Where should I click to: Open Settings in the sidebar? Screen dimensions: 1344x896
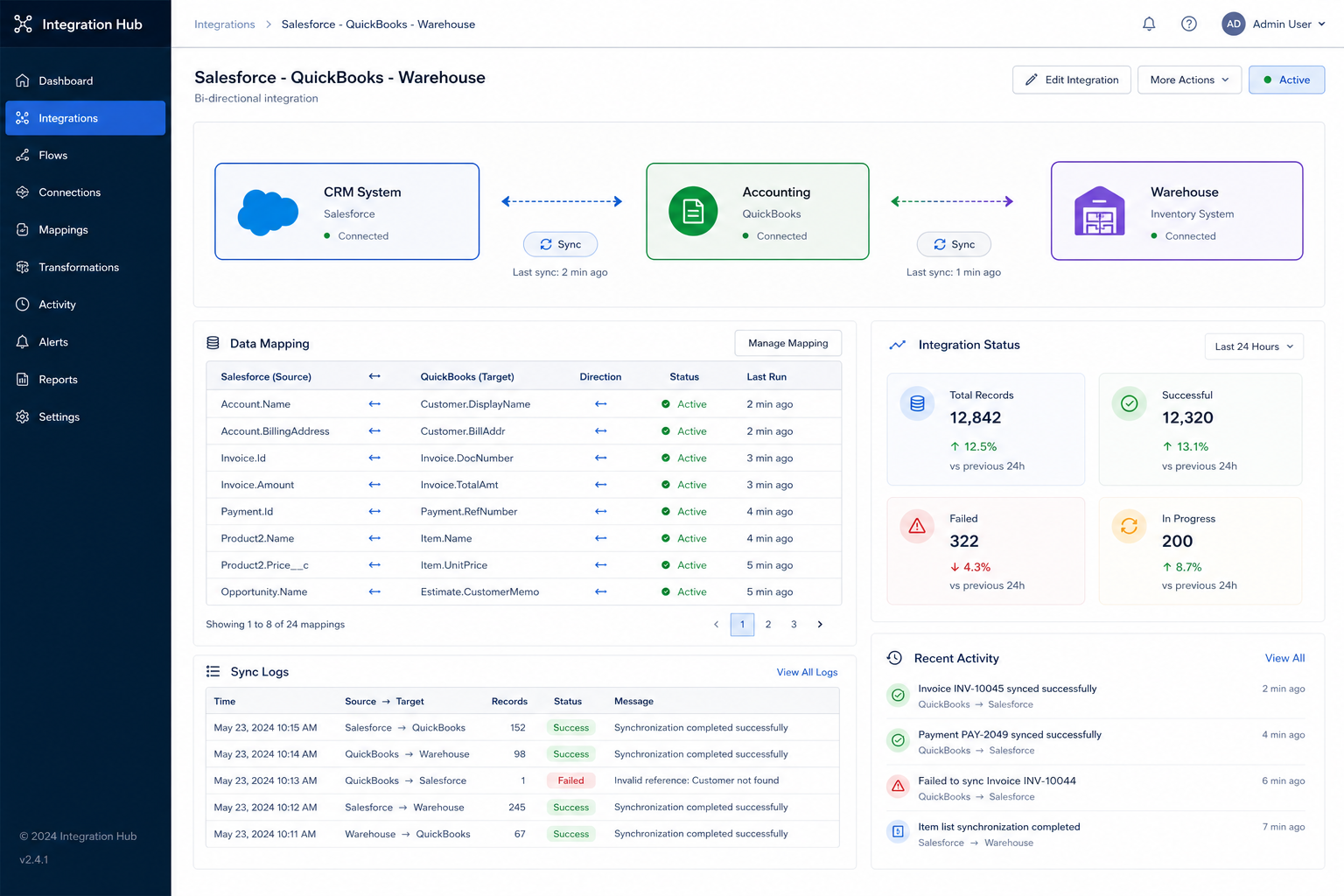[x=85, y=416]
